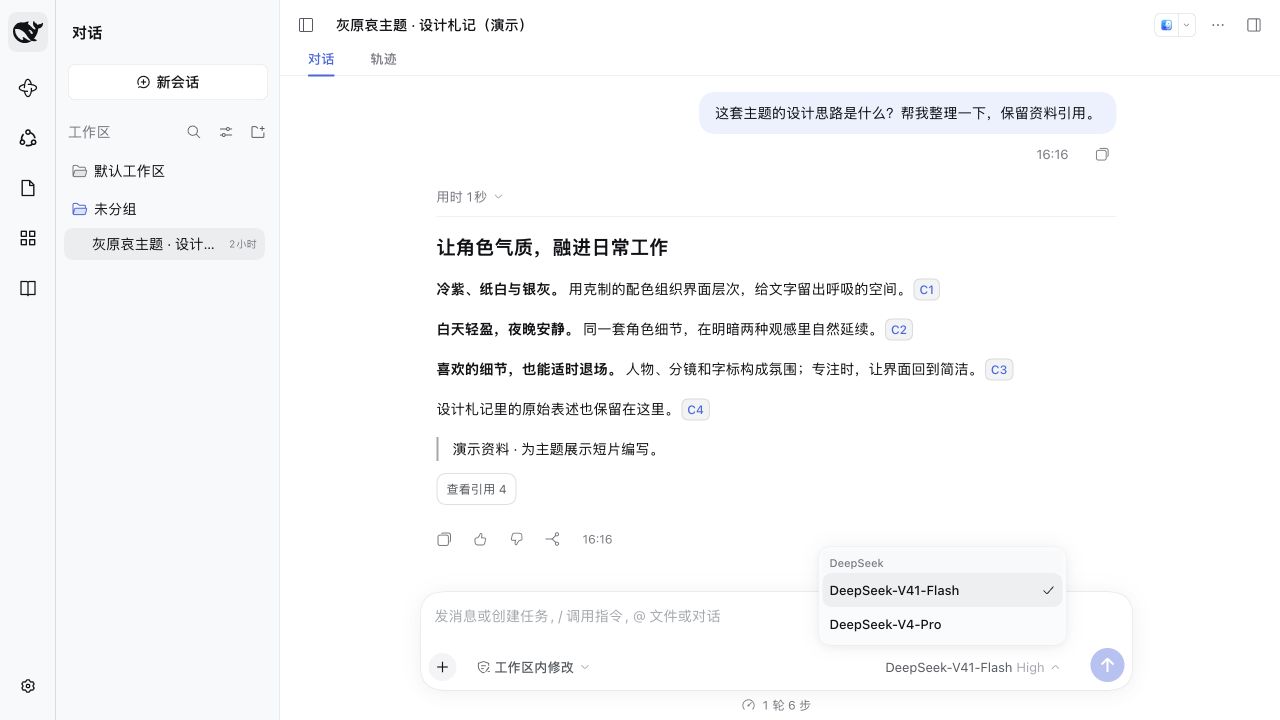
Task: Open citation C4 badge
Action: pyautogui.click(x=695, y=410)
